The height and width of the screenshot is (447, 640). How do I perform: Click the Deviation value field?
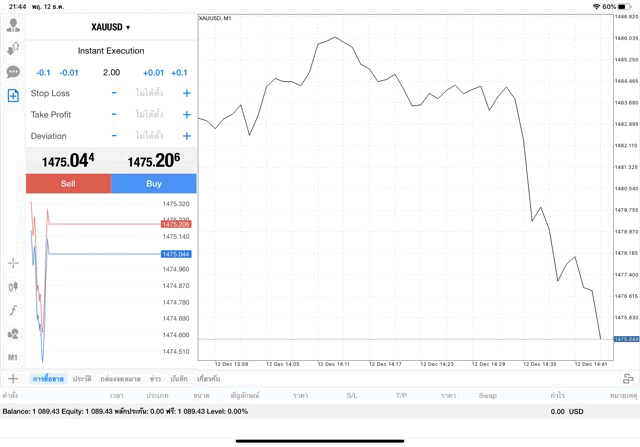tap(150, 136)
